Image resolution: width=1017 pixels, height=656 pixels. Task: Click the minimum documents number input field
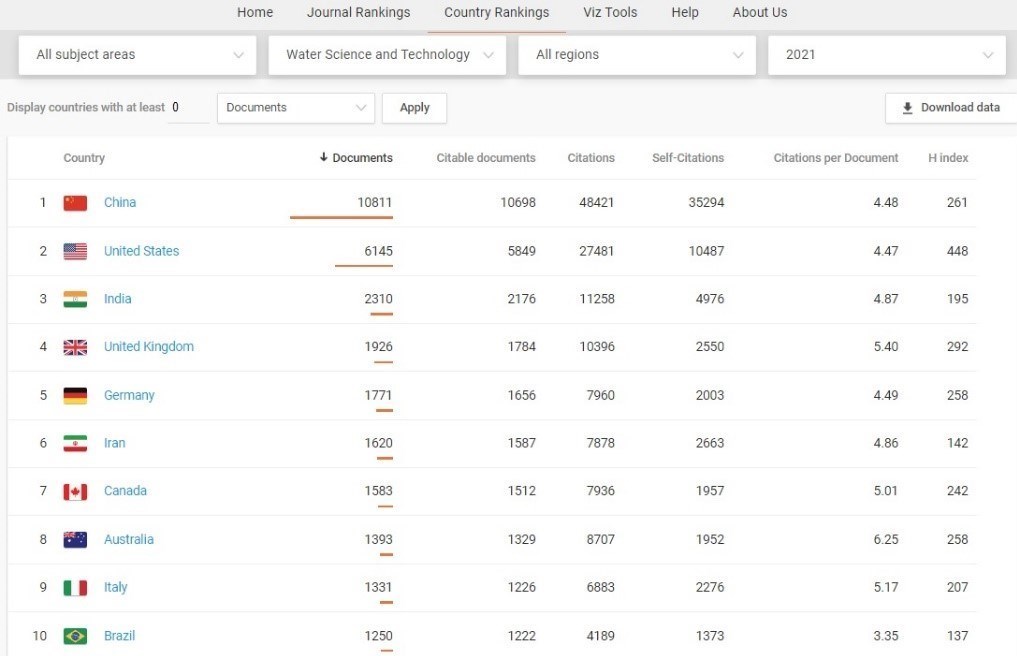188,108
